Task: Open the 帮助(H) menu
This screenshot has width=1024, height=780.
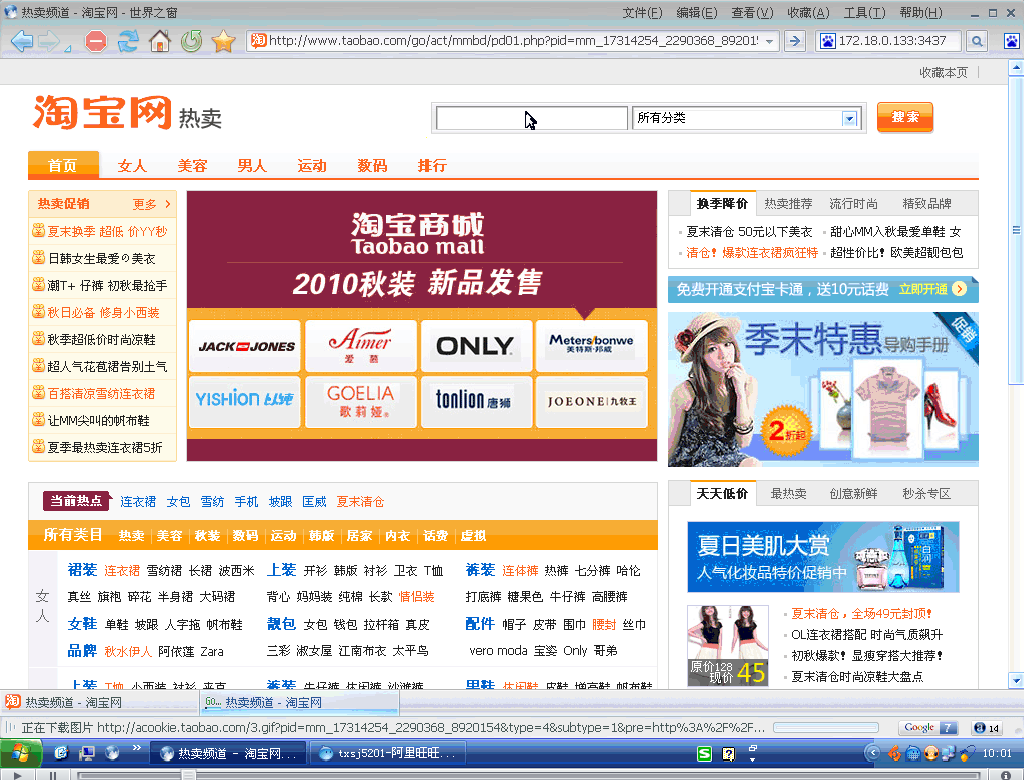Action: coord(921,12)
